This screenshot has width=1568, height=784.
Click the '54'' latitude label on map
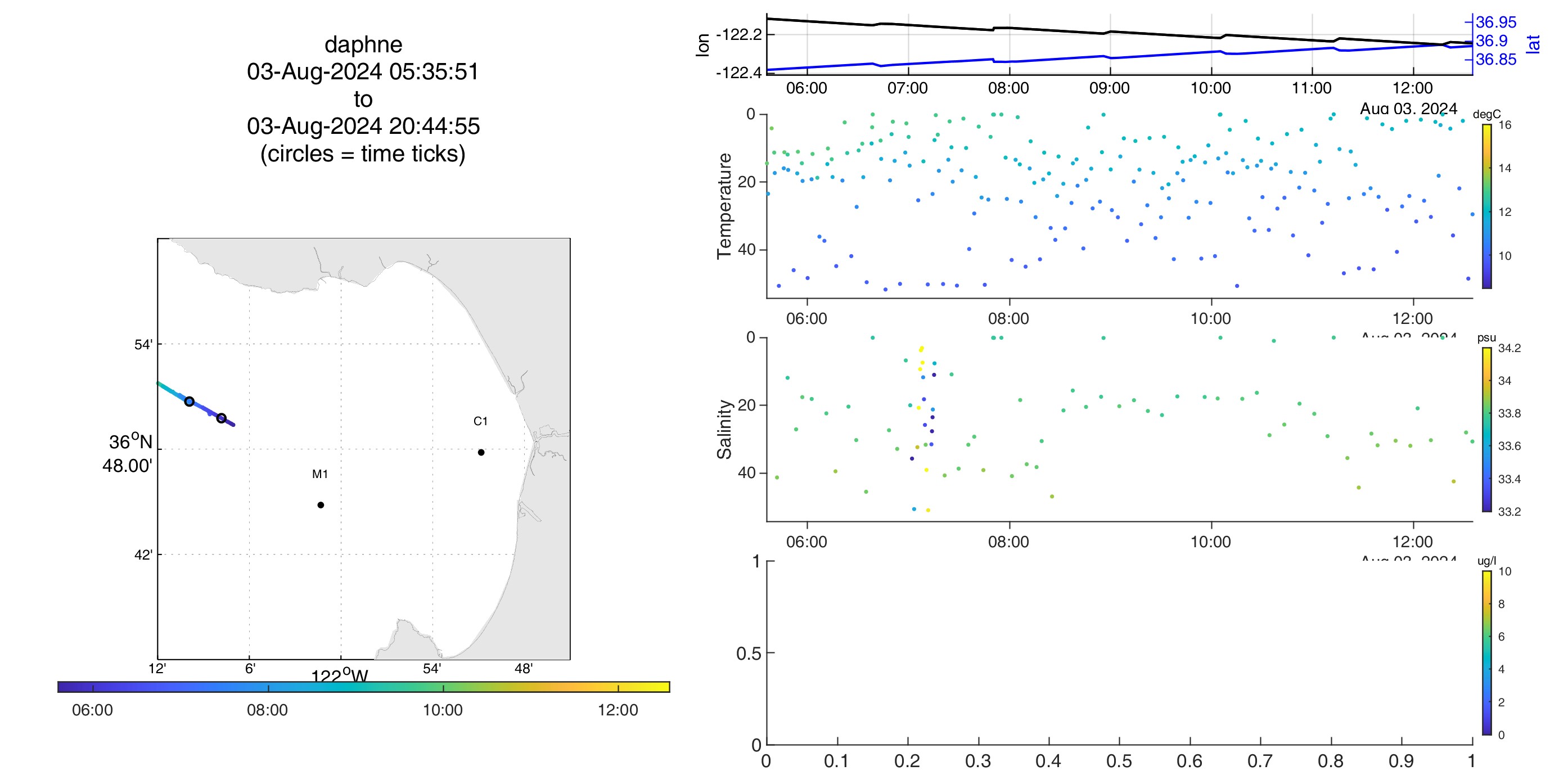click(x=143, y=345)
